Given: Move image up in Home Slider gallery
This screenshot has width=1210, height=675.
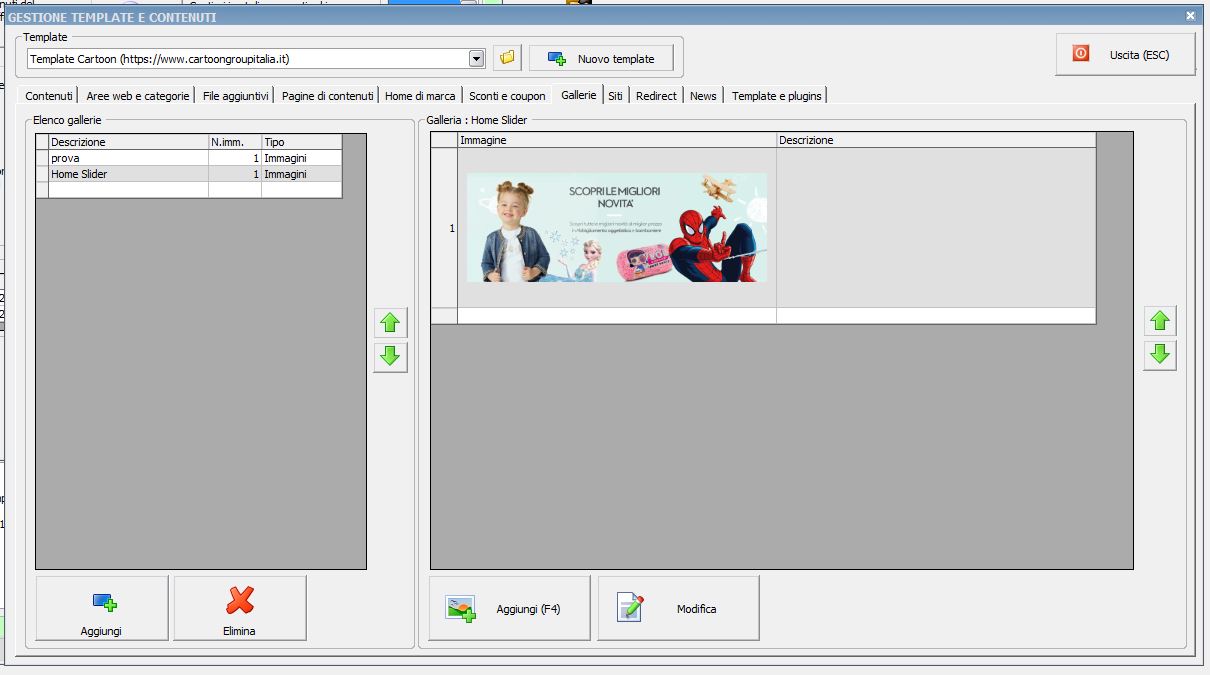Looking at the screenshot, I should [x=1160, y=321].
